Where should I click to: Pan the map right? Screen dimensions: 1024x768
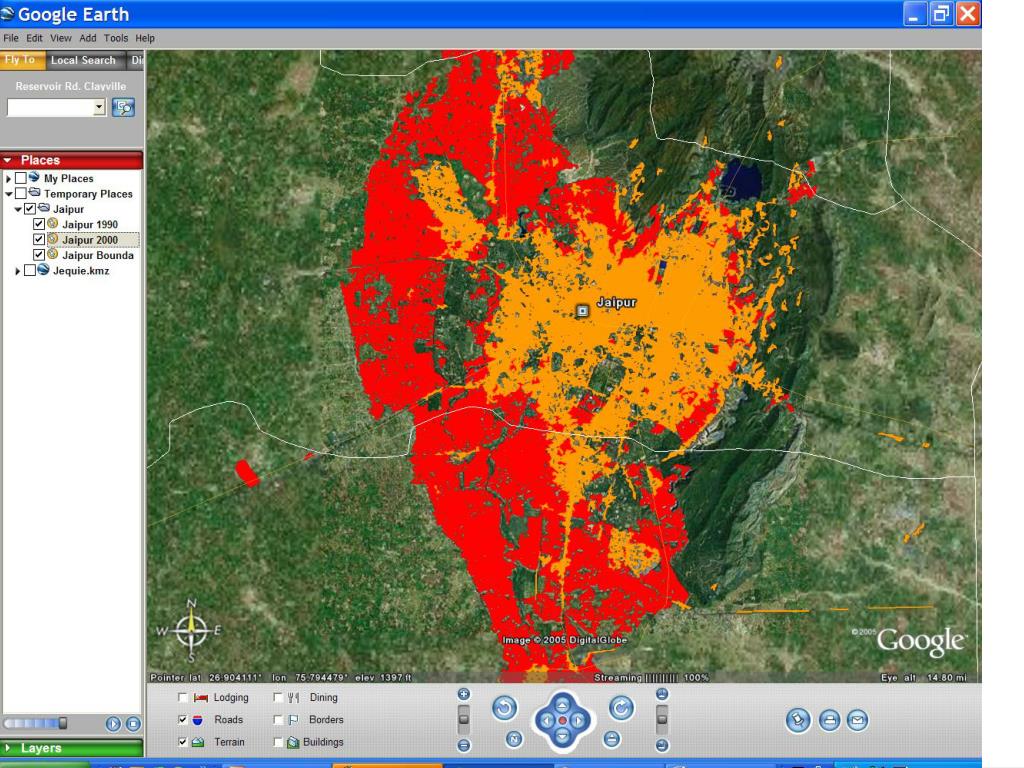[x=578, y=720]
